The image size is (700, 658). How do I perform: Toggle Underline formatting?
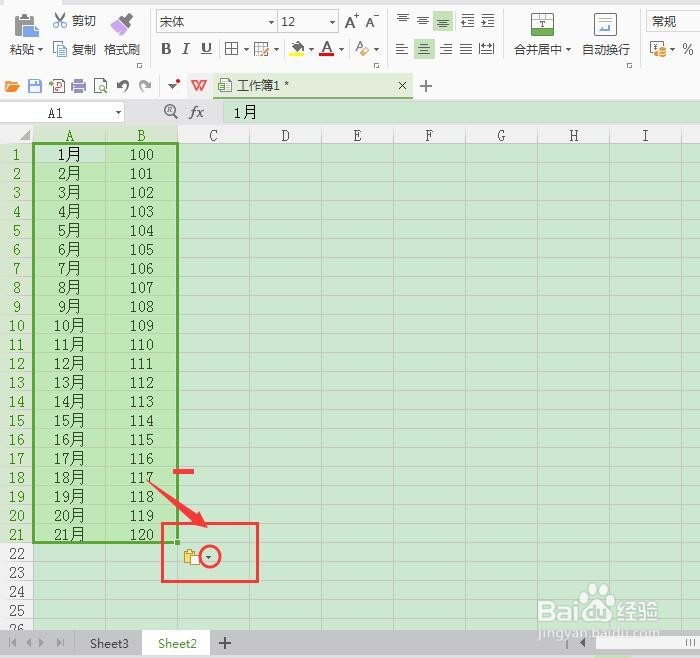206,49
